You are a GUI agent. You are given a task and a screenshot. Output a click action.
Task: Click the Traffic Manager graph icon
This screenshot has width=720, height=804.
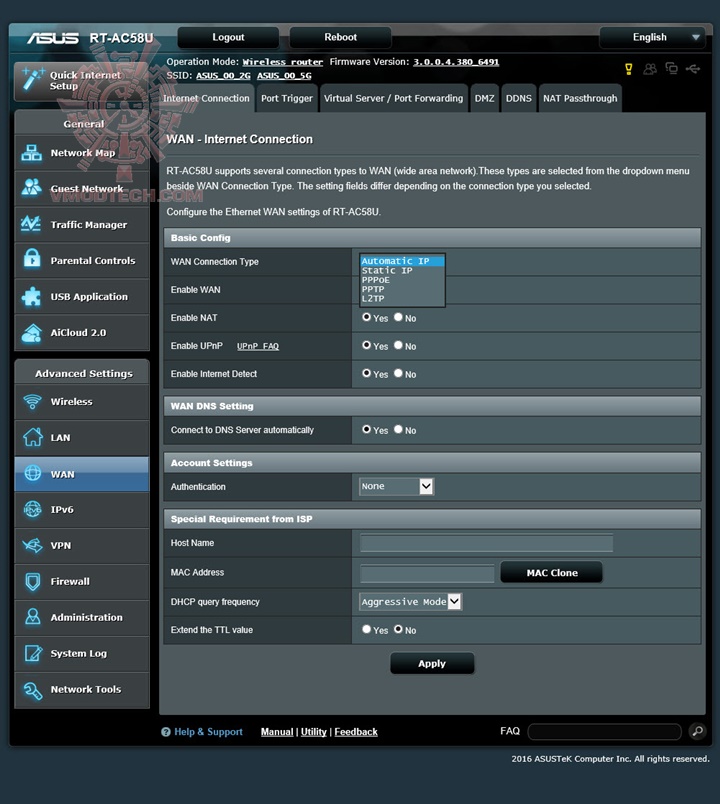coord(31,224)
